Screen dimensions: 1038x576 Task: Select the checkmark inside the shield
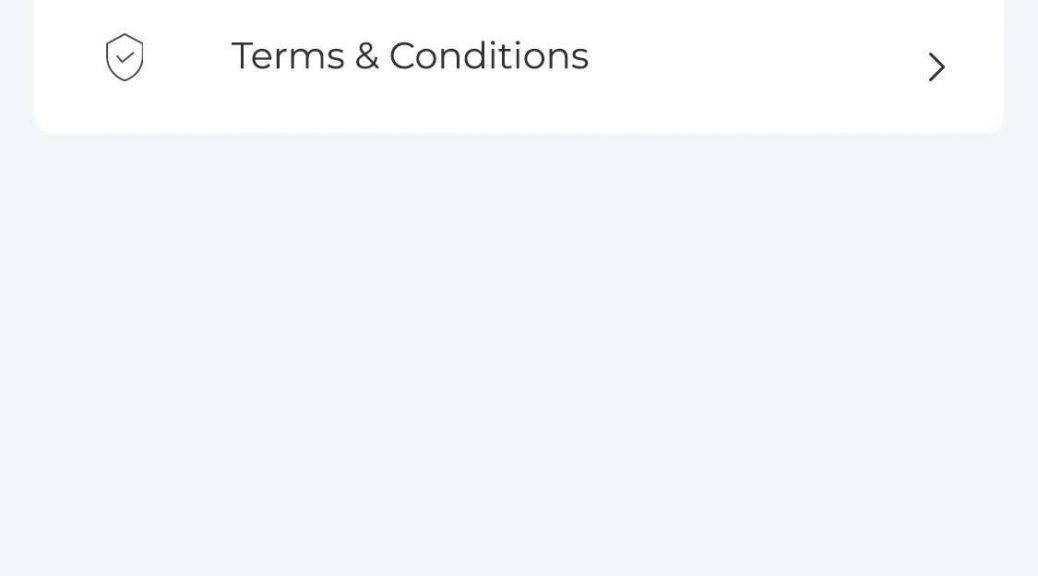pos(124,58)
